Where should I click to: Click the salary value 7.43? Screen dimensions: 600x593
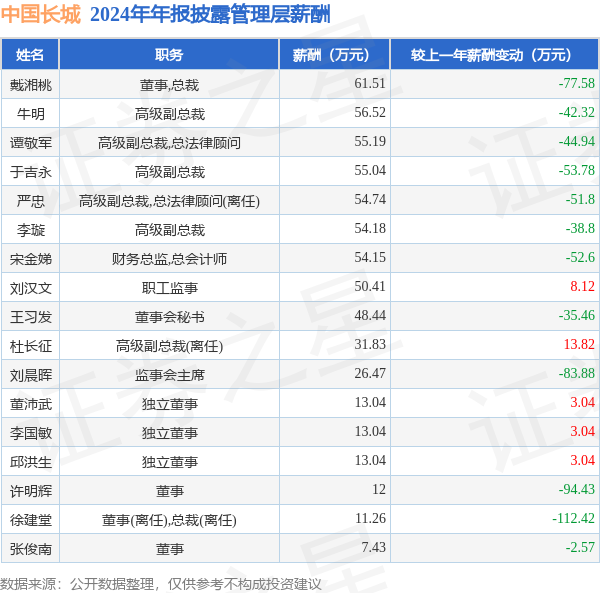tap(374, 548)
